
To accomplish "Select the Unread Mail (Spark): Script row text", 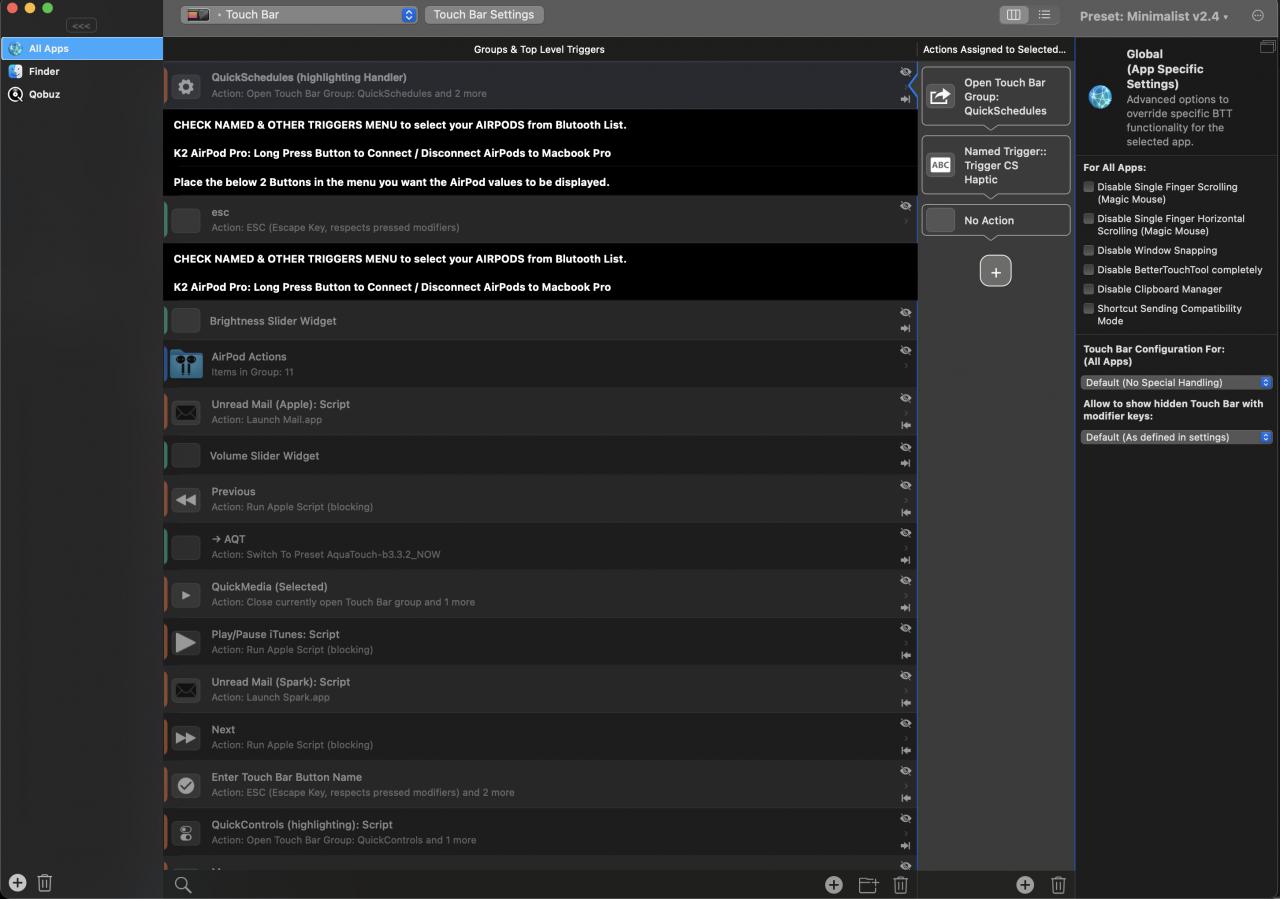I will click(x=281, y=682).
